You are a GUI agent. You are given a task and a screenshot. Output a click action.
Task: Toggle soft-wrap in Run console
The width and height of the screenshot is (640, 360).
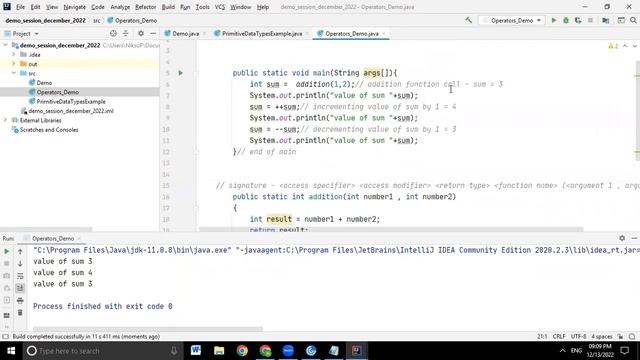point(20,276)
